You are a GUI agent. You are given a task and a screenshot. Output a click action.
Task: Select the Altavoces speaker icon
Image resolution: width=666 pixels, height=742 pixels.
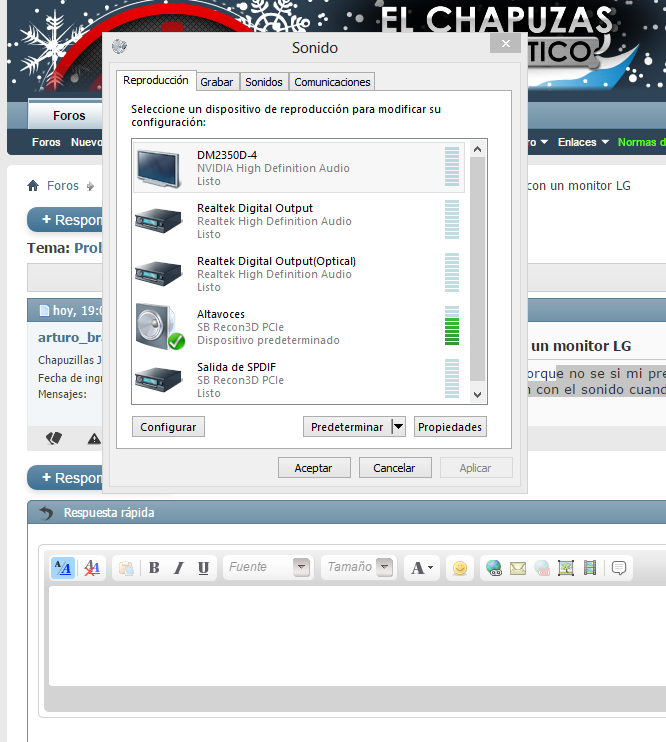click(160, 327)
